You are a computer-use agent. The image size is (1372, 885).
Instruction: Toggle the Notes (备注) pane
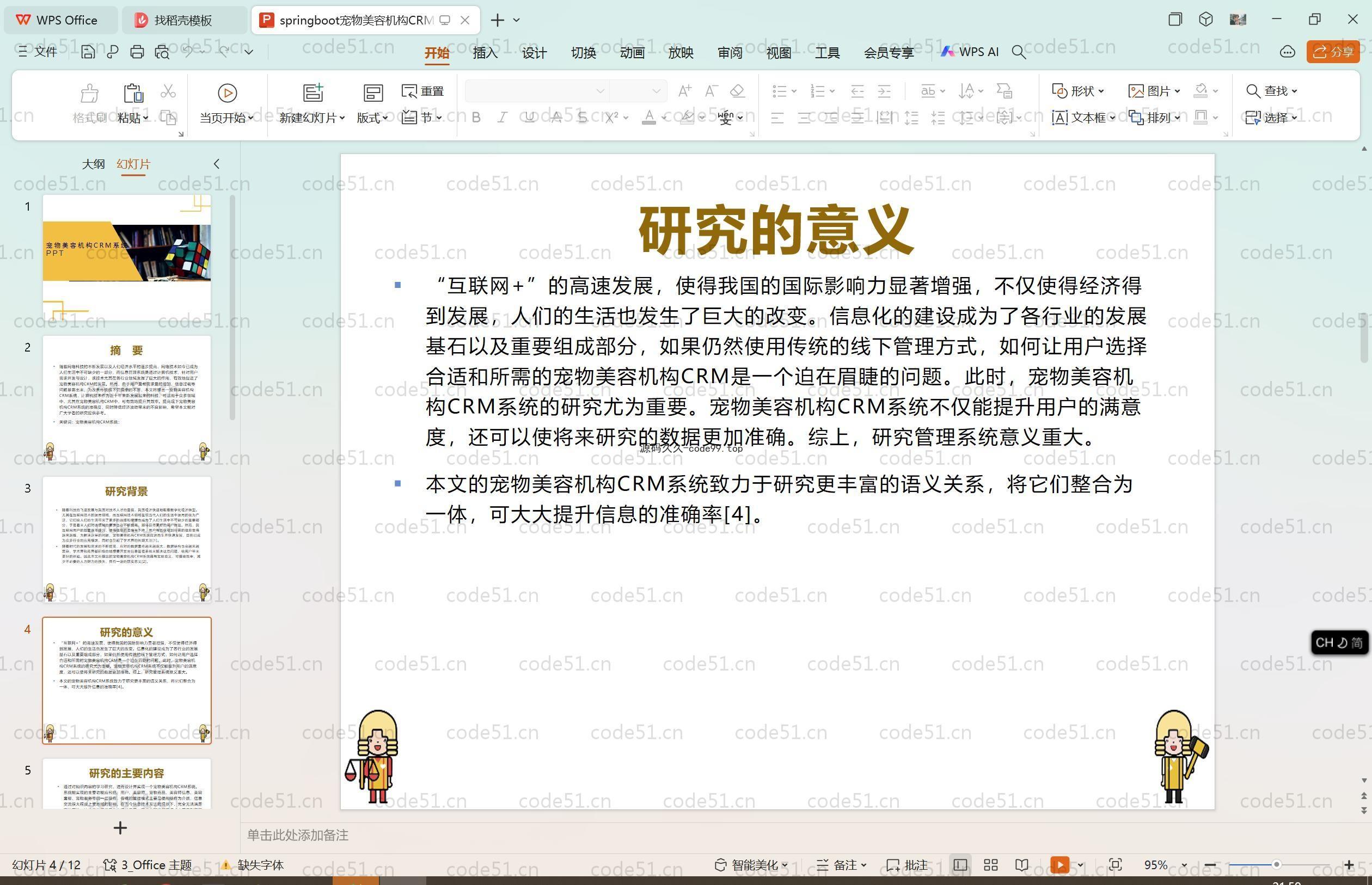[x=841, y=865]
